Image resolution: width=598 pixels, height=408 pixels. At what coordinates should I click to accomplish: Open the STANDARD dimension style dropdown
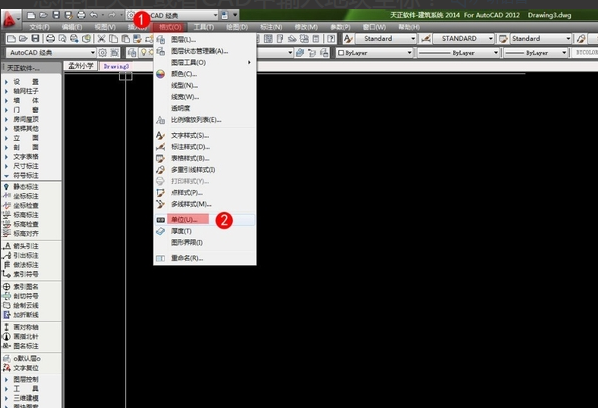click(x=464, y=39)
